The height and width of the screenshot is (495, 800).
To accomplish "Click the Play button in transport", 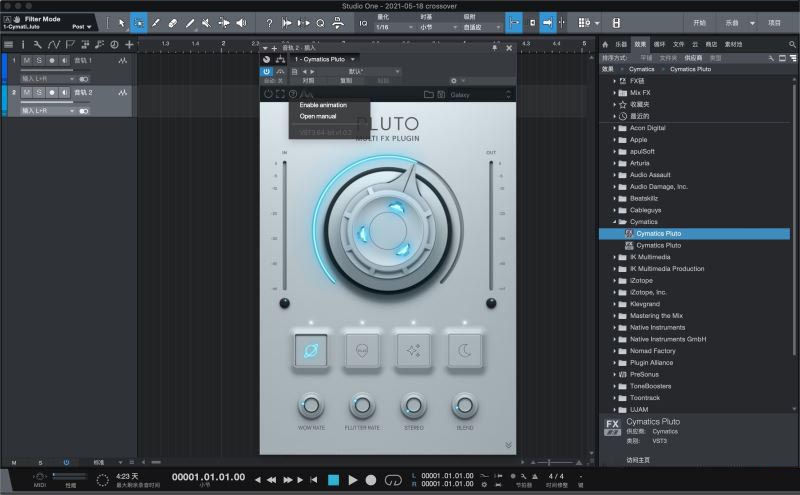I will 353,480.
